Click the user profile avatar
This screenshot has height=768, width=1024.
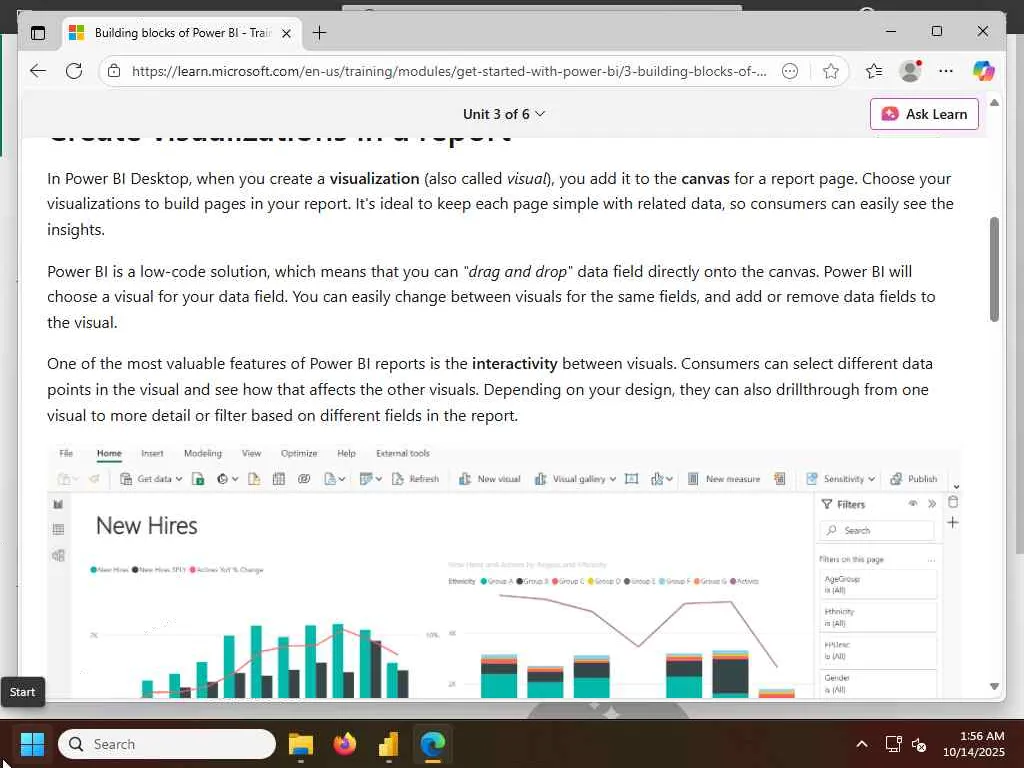pyautogui.click(x=910, y=71)
